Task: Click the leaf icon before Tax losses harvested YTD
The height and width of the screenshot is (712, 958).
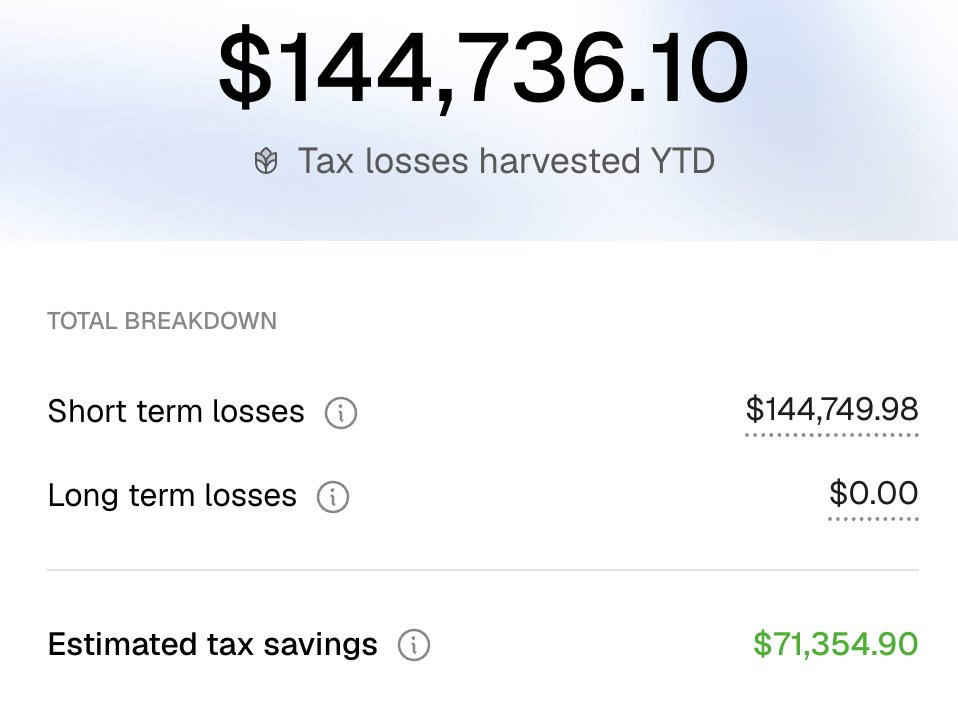Action: click(x=265, y=162)
